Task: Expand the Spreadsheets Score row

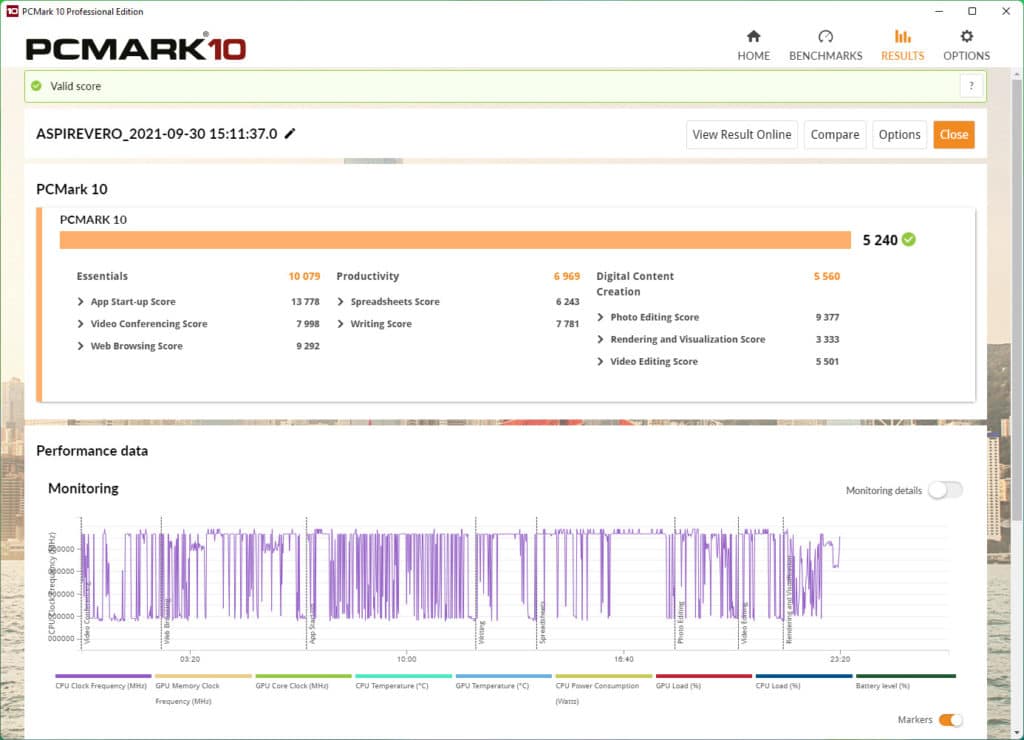Action: 340,302
